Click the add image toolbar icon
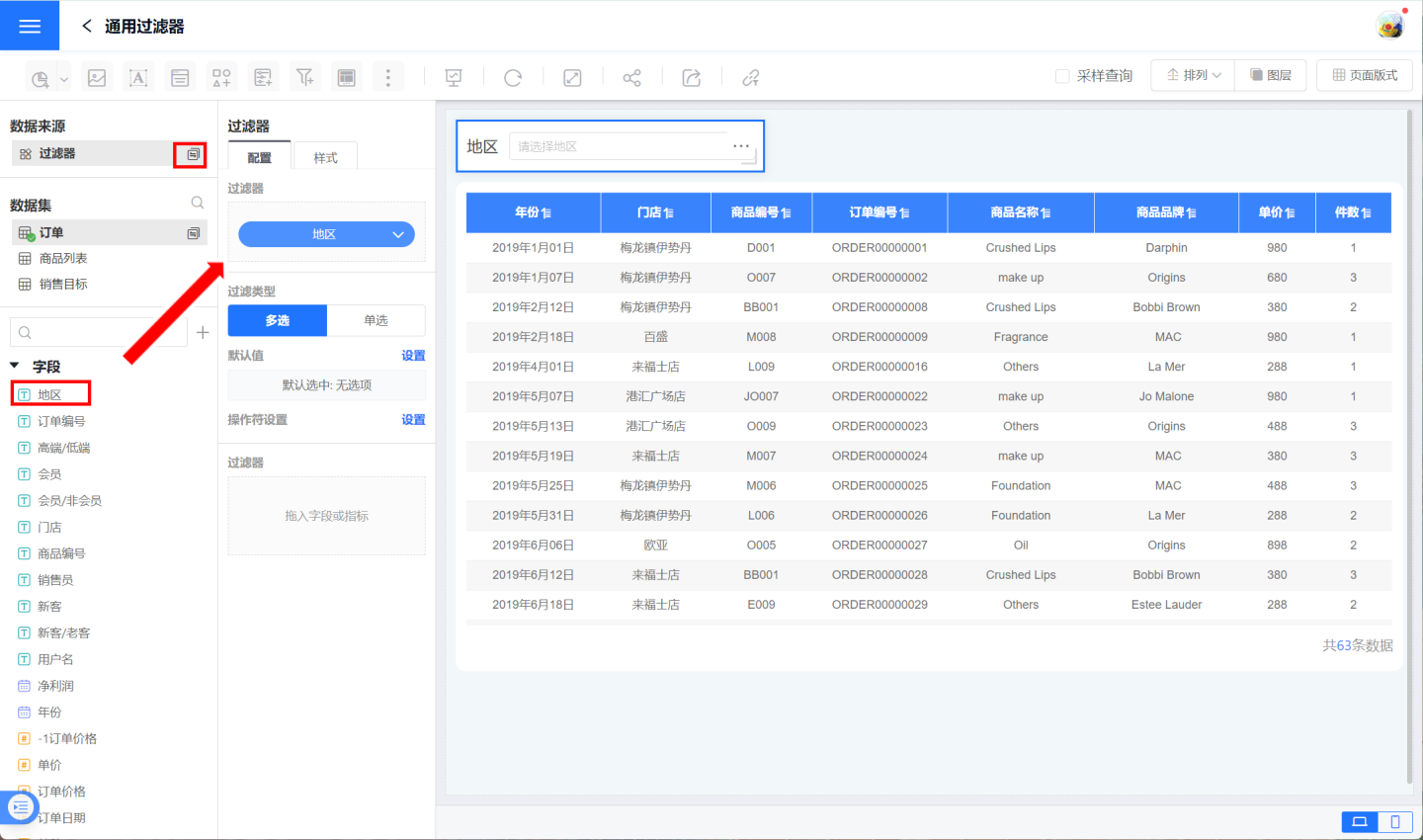Image resolution: width=1423 pixels, height=840 pixels. point(97,78)
